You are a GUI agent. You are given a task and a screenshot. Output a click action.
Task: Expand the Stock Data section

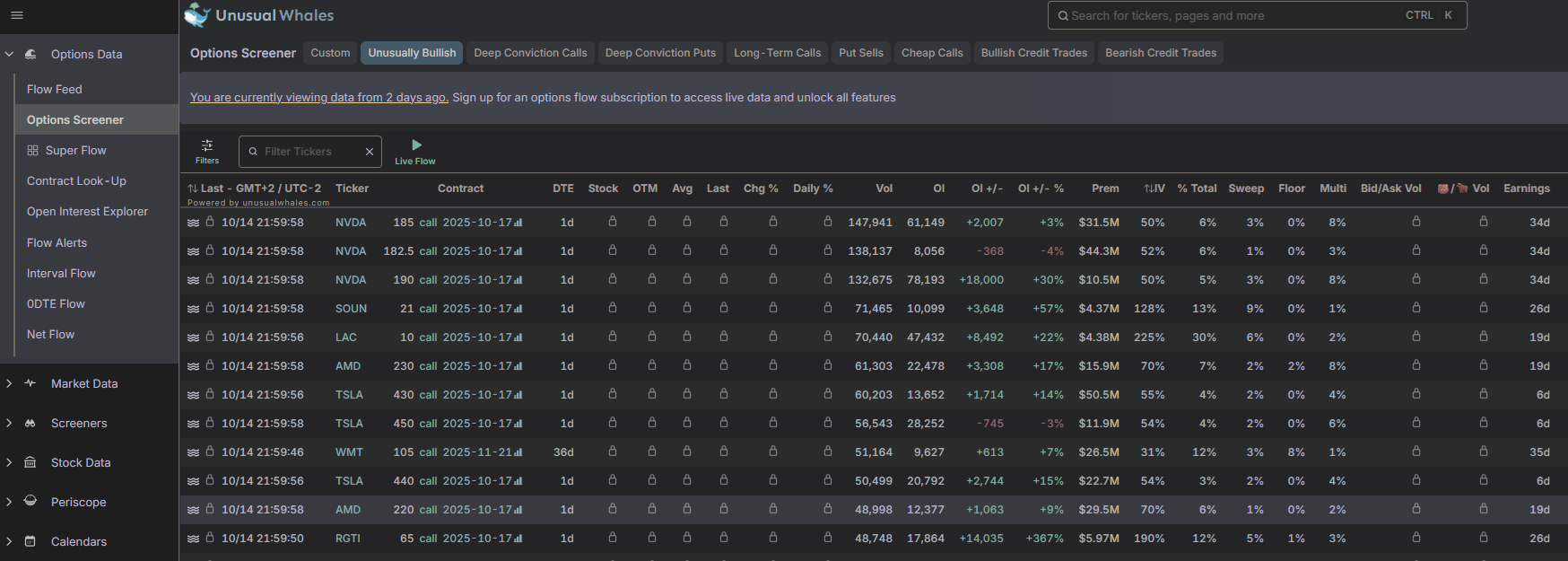[9, 462]
